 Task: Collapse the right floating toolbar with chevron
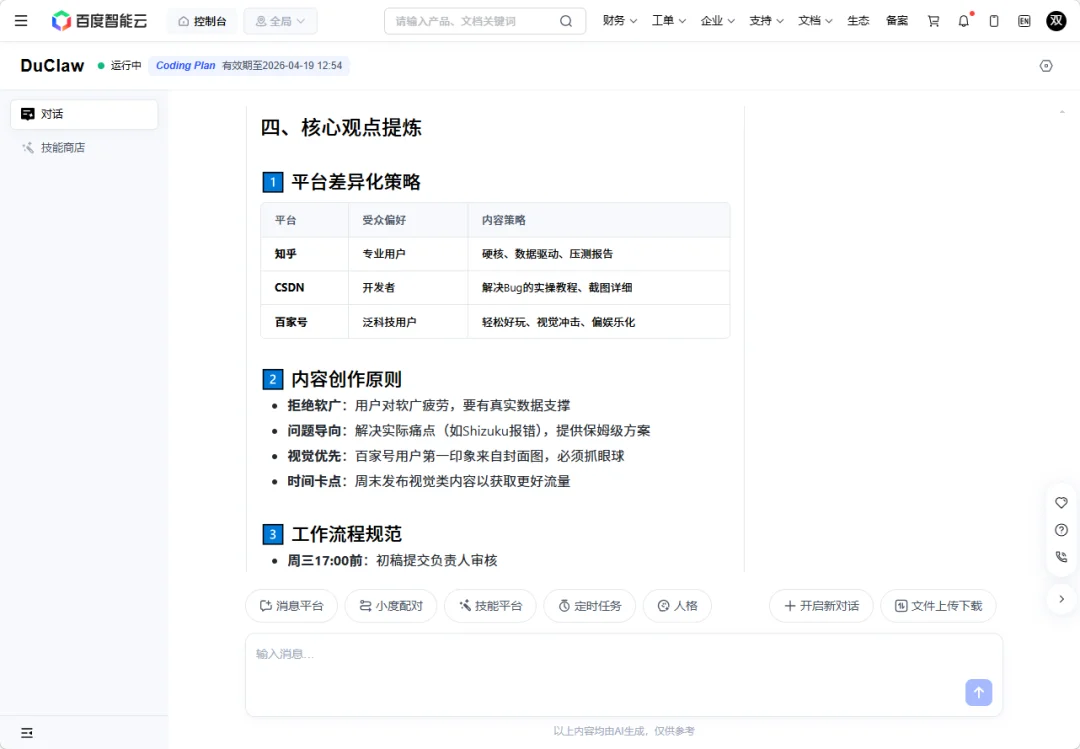click(x=1062, y=599)
